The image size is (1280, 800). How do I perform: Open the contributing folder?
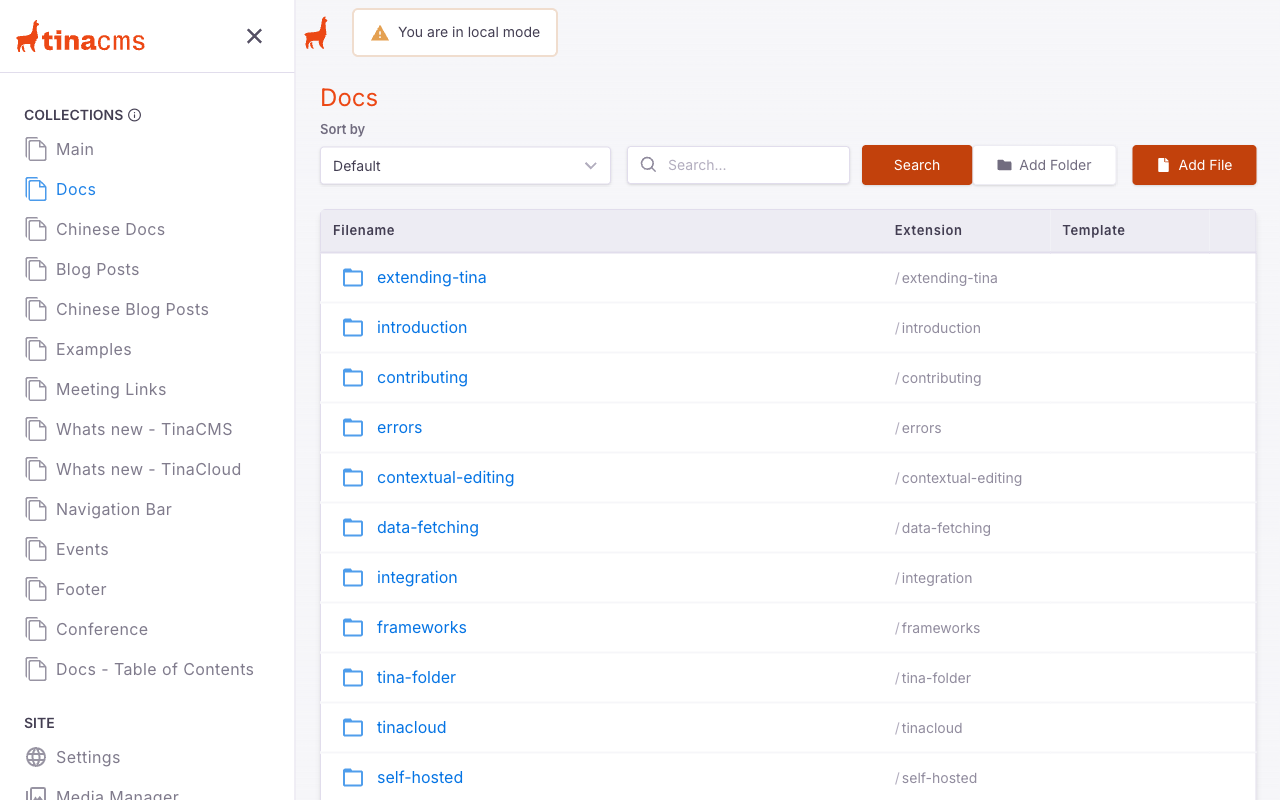coord(422,377)
